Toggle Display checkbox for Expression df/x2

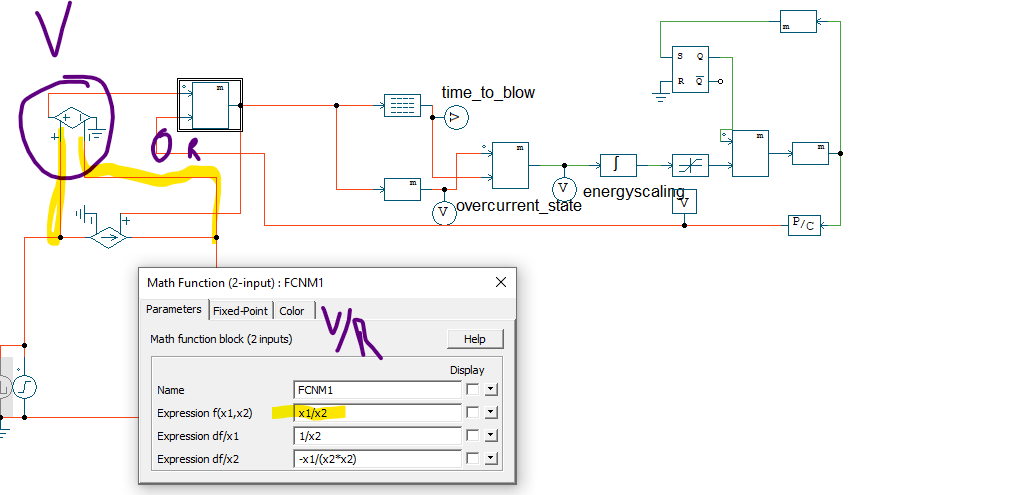tap(473, 459)
